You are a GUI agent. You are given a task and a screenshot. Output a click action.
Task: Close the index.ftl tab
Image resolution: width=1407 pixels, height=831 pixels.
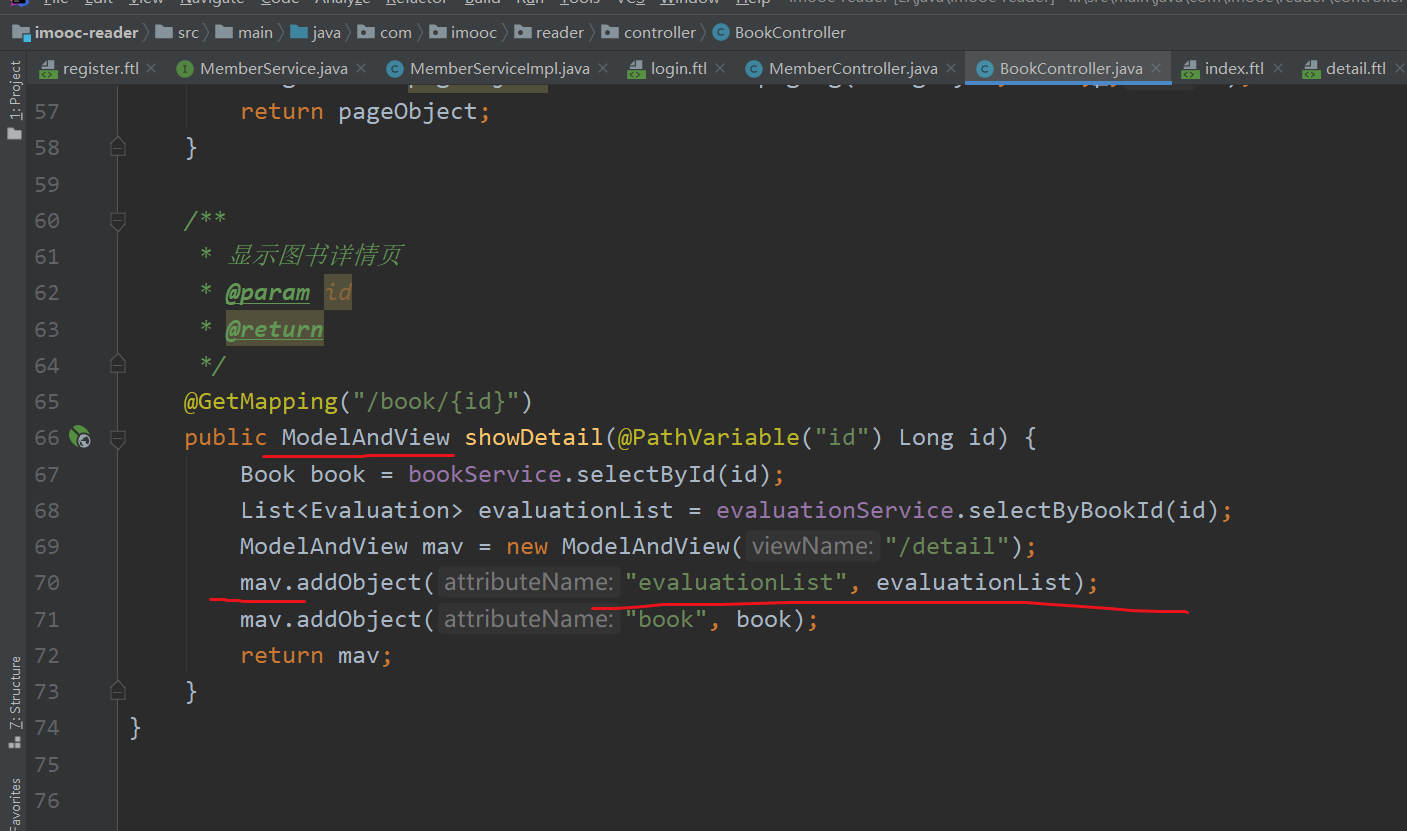click(1277, 68)
